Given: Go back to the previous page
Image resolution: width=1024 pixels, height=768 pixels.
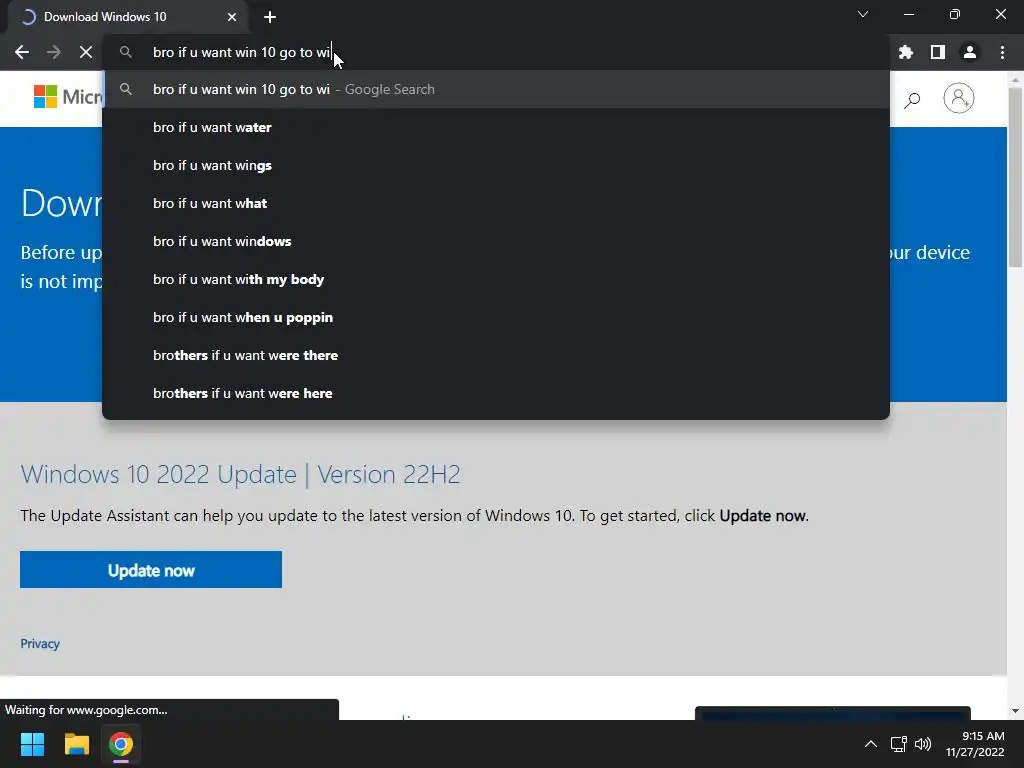Looking at the screenshot, I should pyautogui.click(x=22, y=52).
